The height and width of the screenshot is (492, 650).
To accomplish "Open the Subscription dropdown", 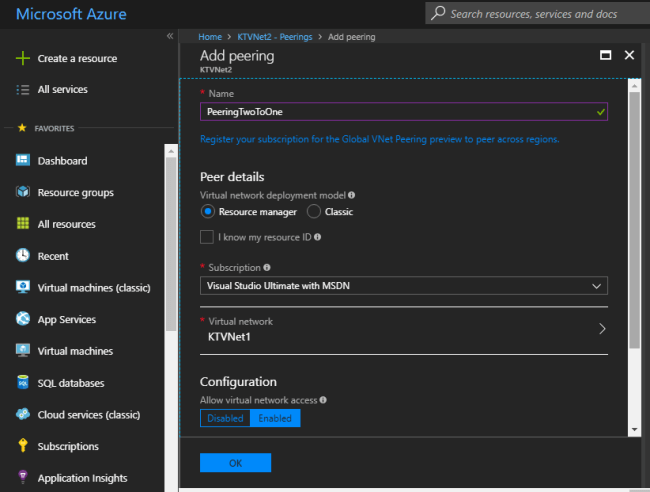I will [403, 286].
